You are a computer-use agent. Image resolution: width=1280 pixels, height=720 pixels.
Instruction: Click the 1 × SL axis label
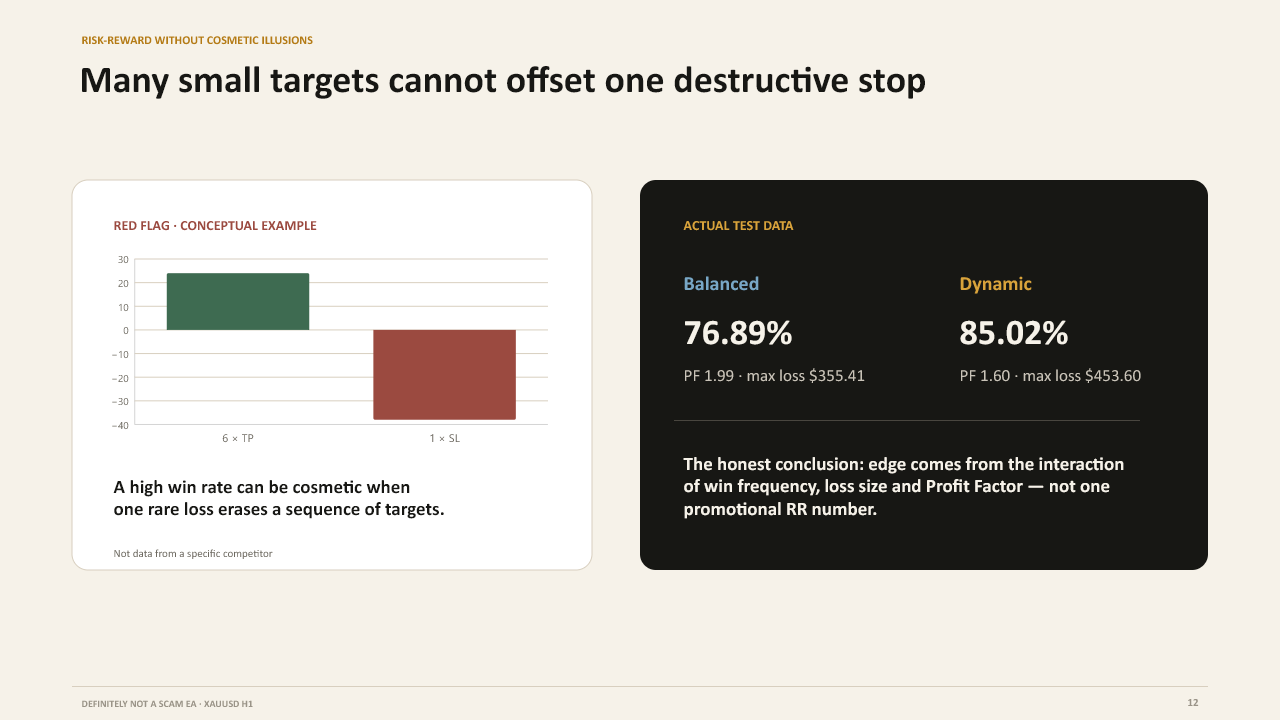[444, 438]
